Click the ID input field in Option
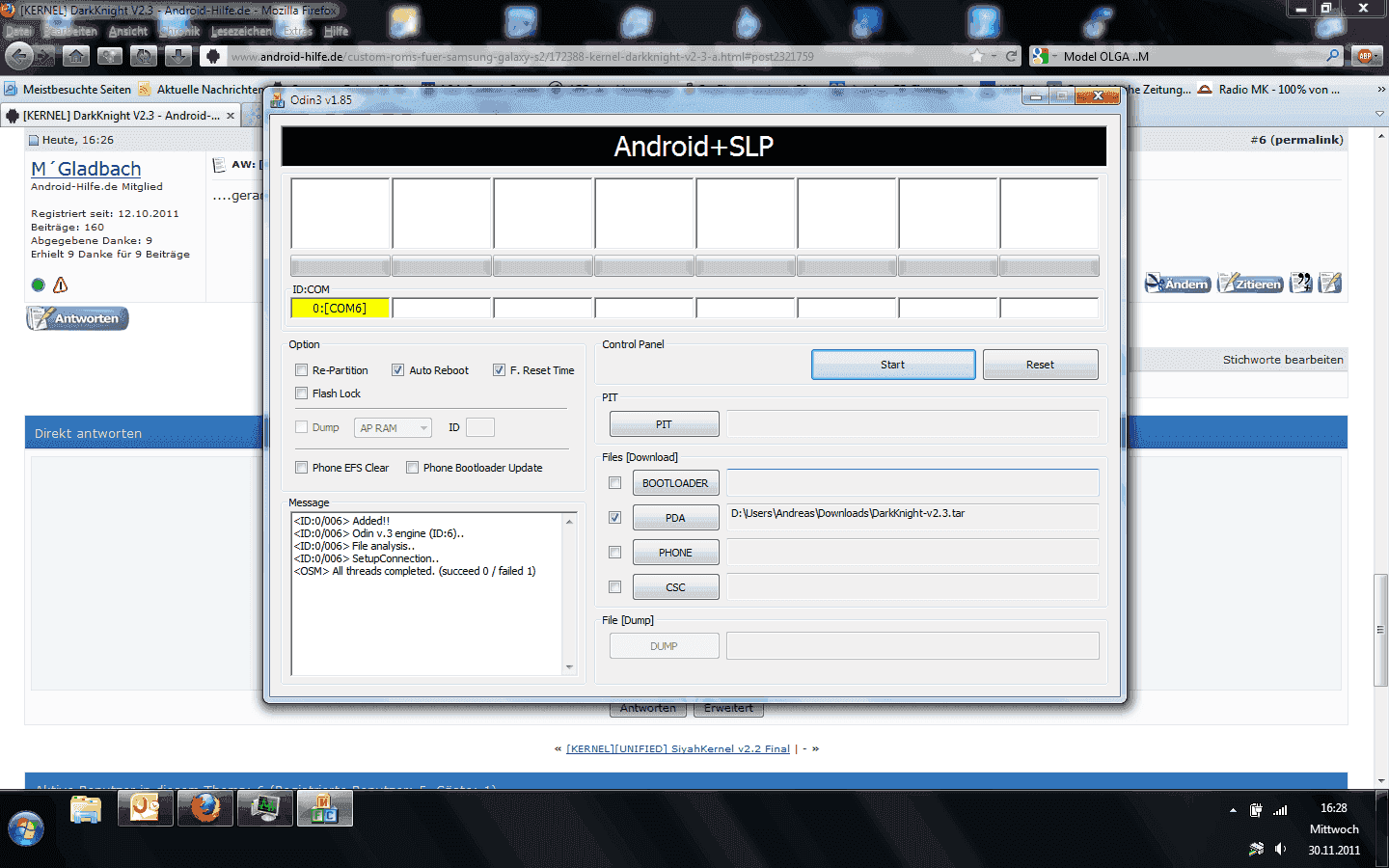 click(480, 427)
